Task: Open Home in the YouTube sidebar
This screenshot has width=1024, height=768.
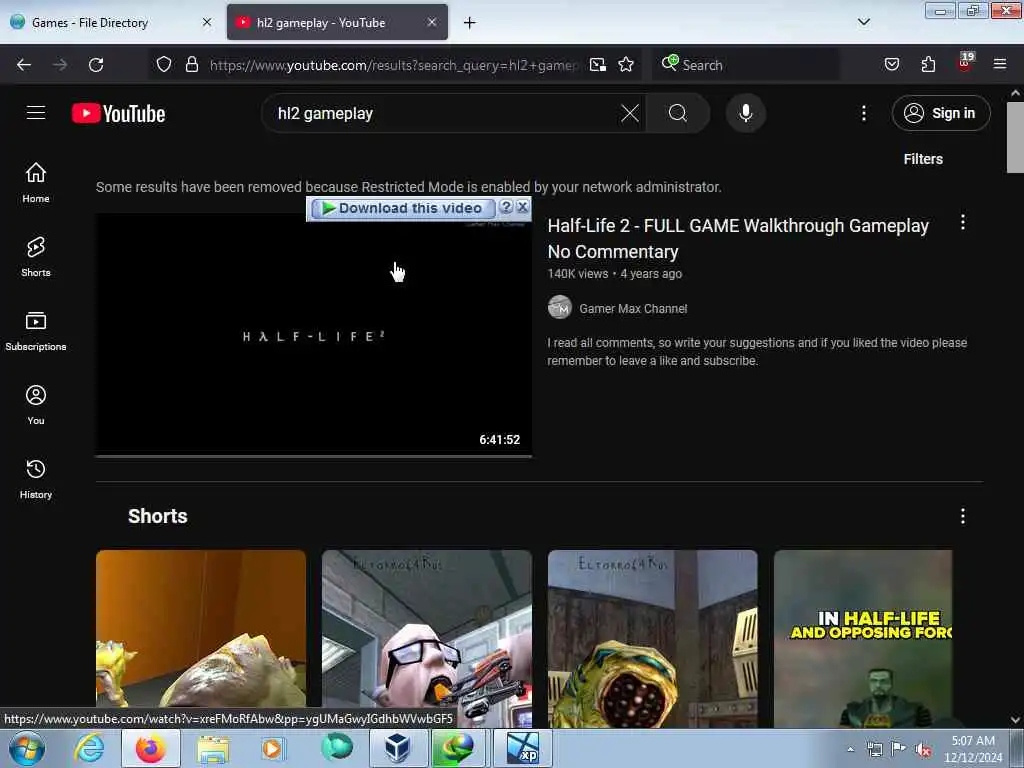Action: (x=36, y=182)
